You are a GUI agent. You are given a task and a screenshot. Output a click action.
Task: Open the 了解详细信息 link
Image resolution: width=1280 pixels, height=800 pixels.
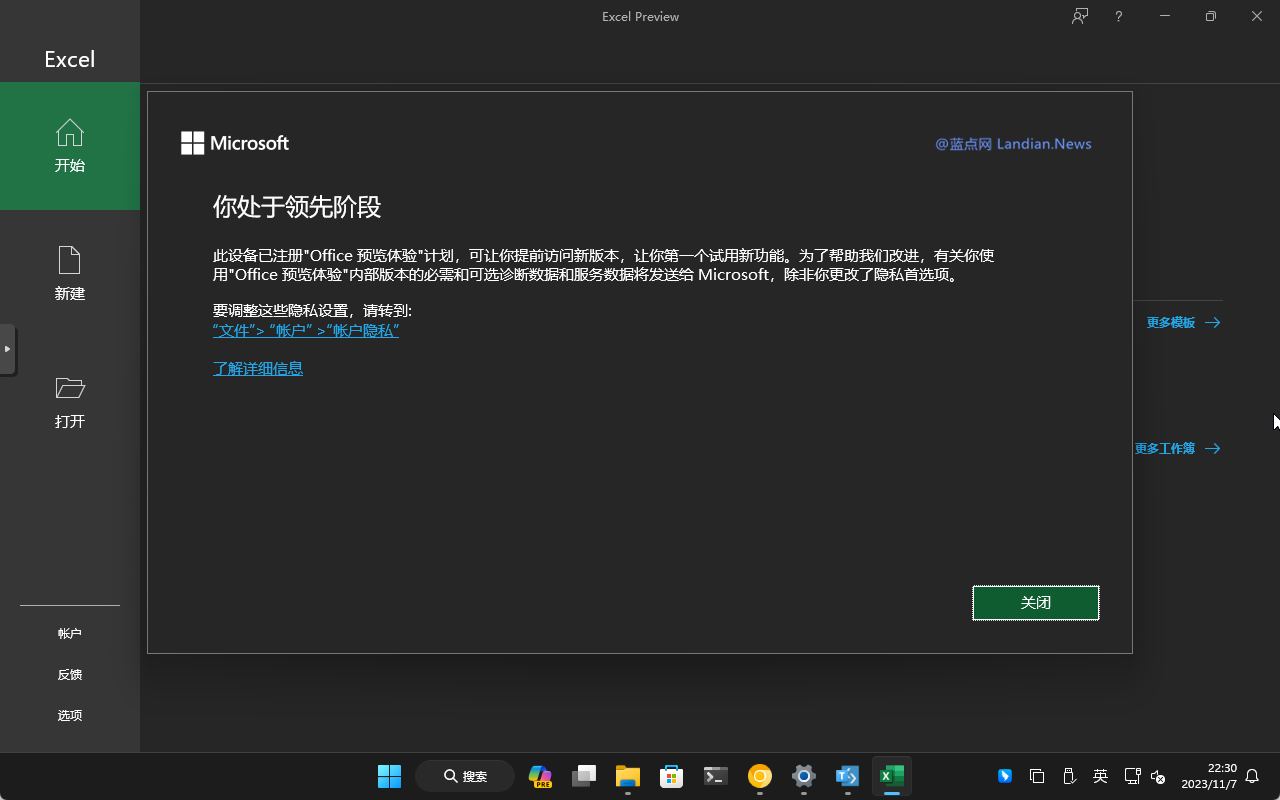[x=257, y=369]
